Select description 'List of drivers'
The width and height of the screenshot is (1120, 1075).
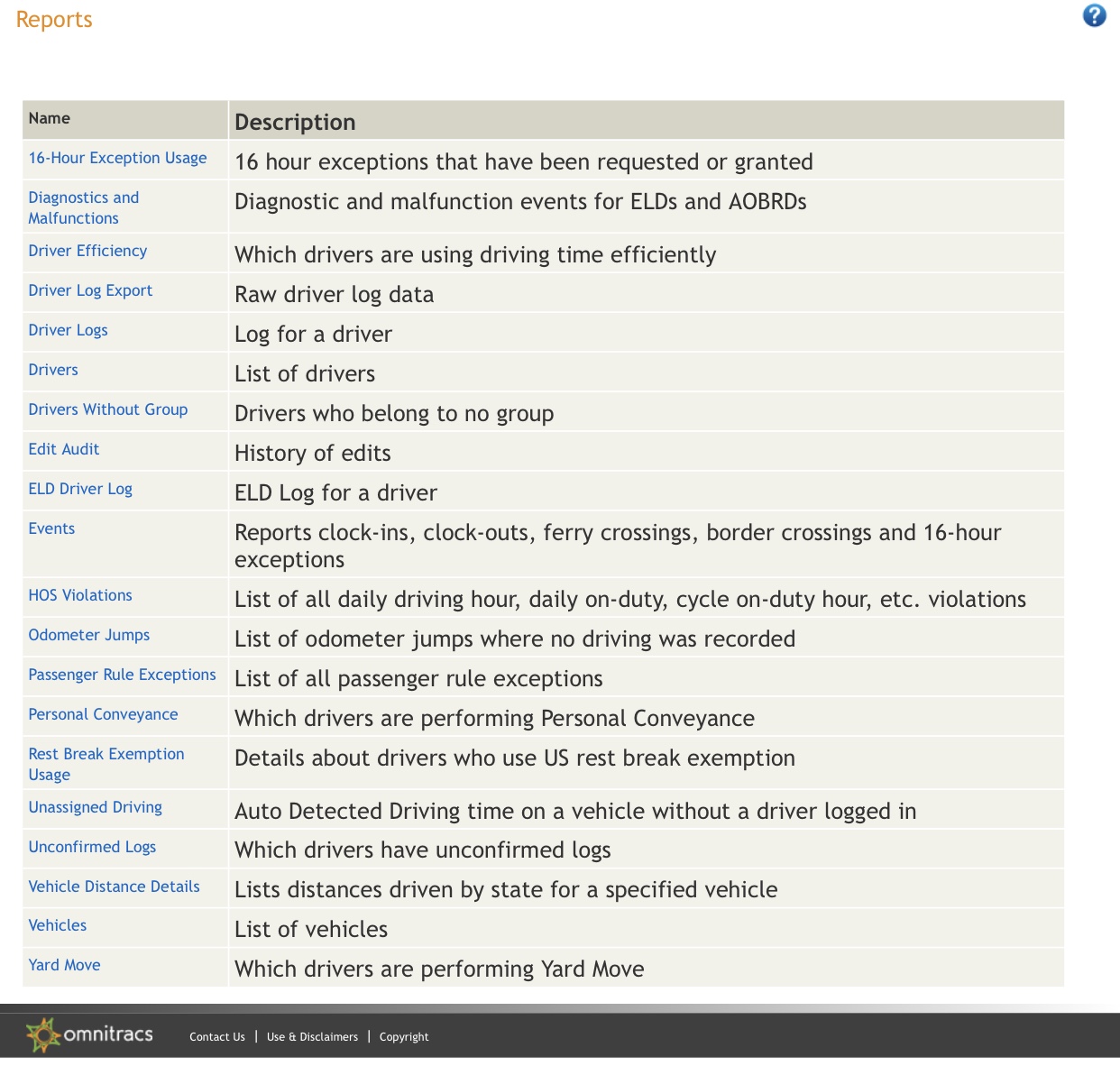305,374
